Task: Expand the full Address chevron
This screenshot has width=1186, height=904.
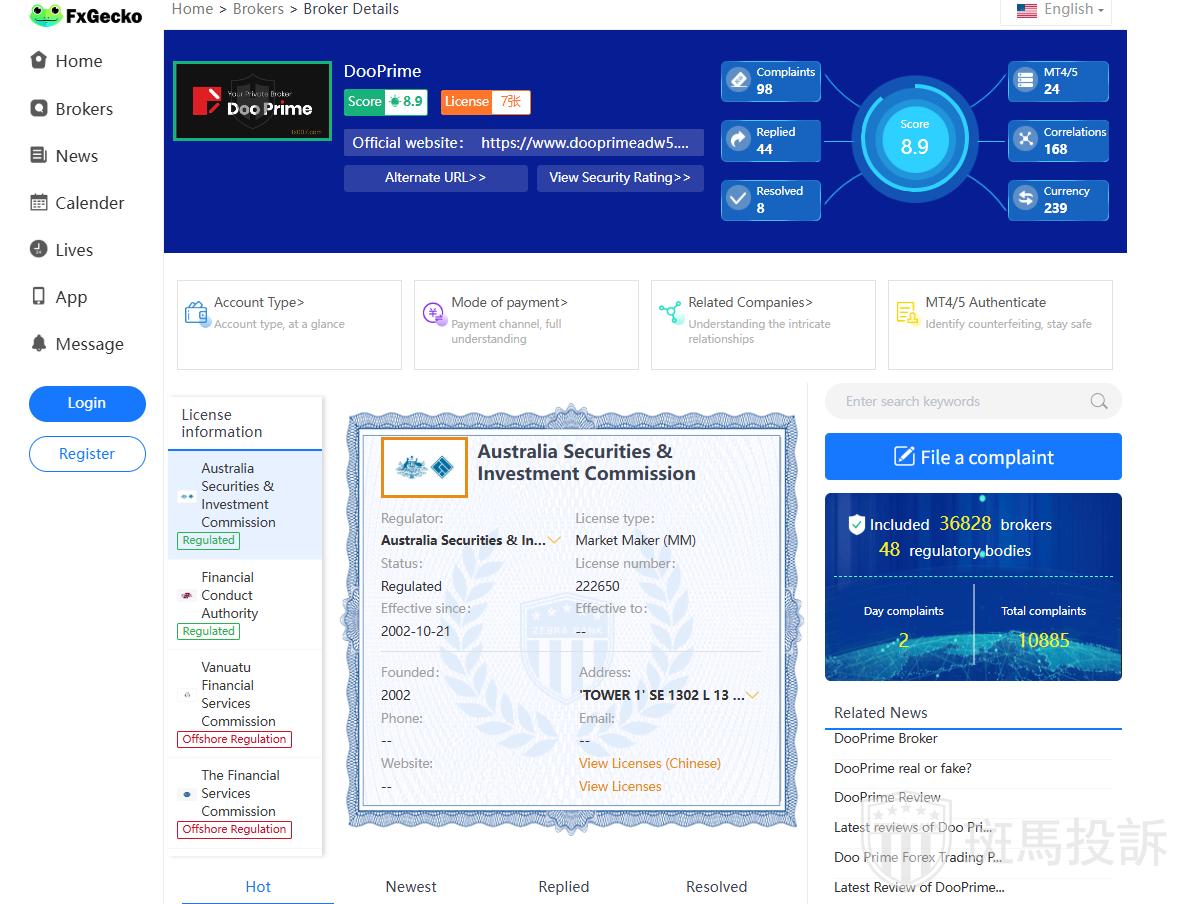Action: (x=752, y=696)
